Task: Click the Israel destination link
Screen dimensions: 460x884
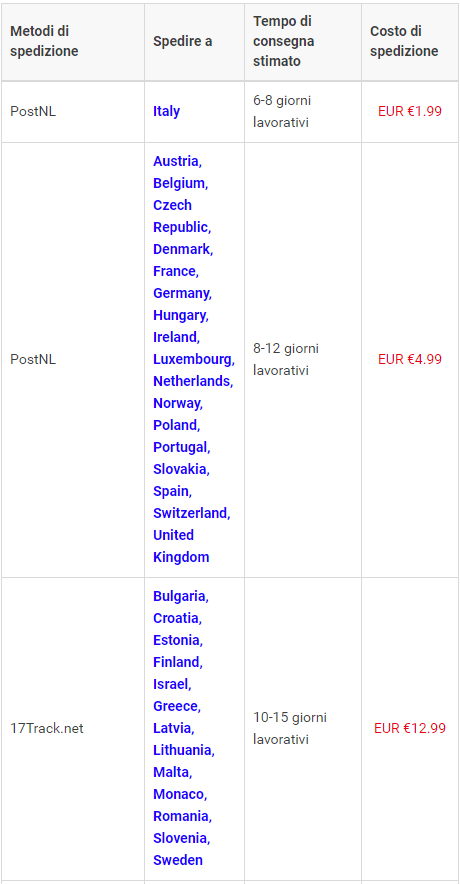Action: [x=171, y=684]
